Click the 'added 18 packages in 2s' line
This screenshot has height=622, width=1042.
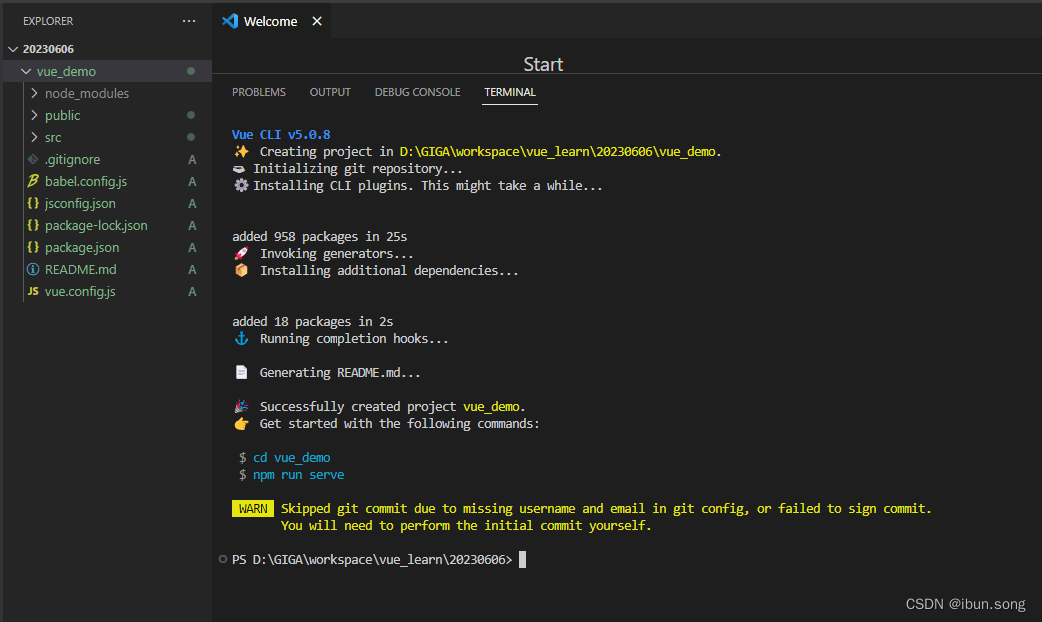(312, 322)
